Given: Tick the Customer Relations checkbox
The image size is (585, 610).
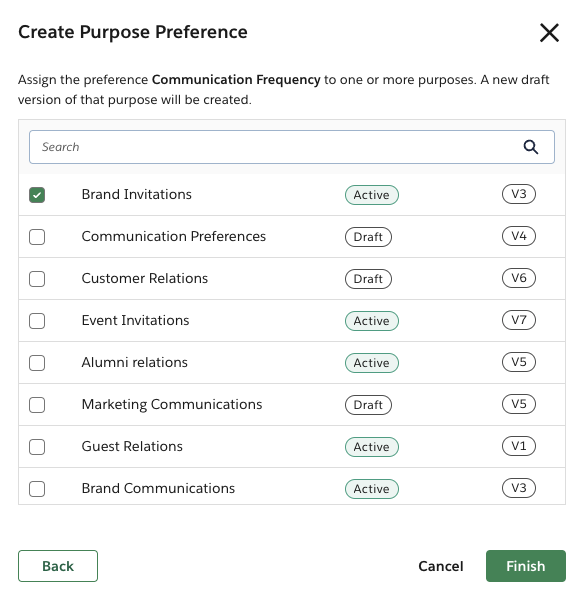Looking at the screenshot, I should click(37, 279).
